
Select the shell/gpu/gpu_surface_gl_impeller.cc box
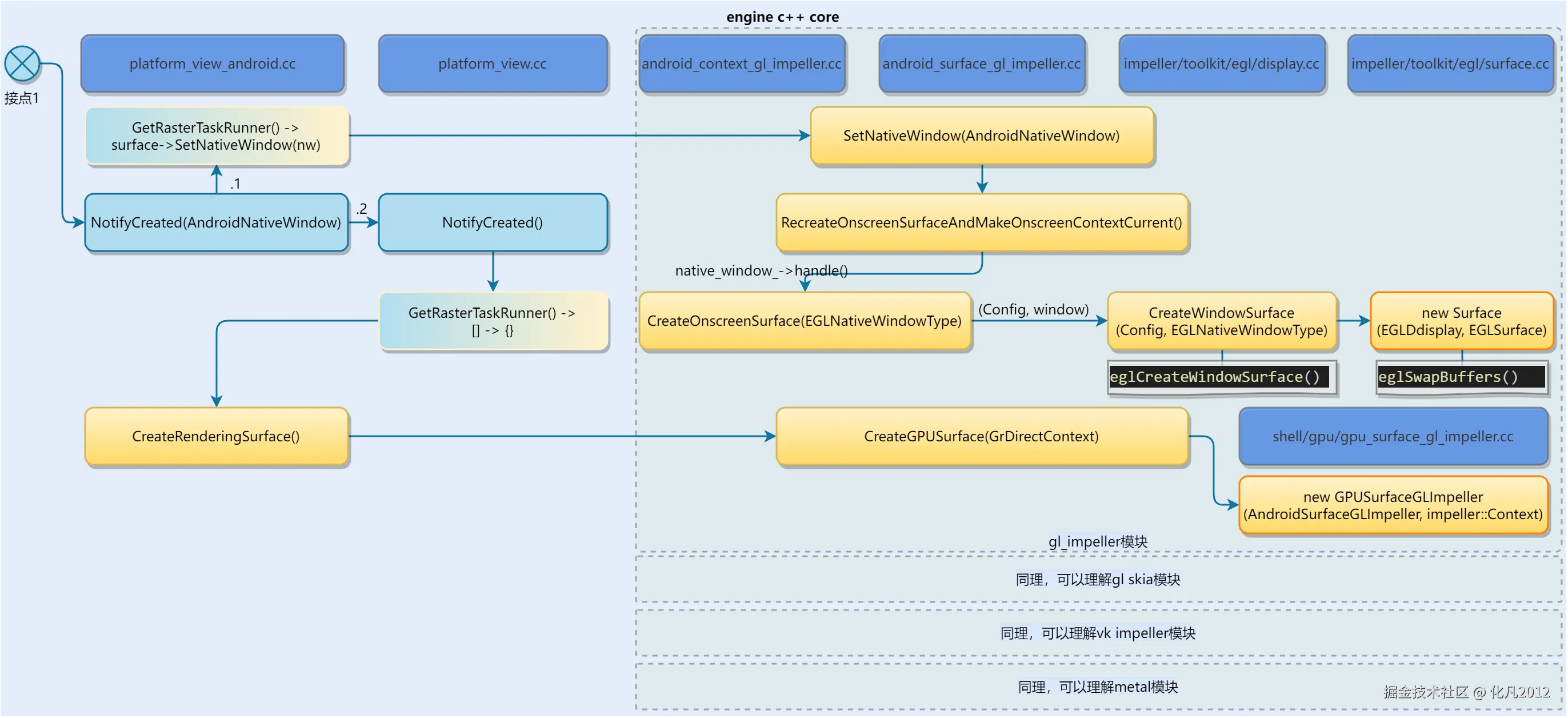click(x=1393, y=436)
